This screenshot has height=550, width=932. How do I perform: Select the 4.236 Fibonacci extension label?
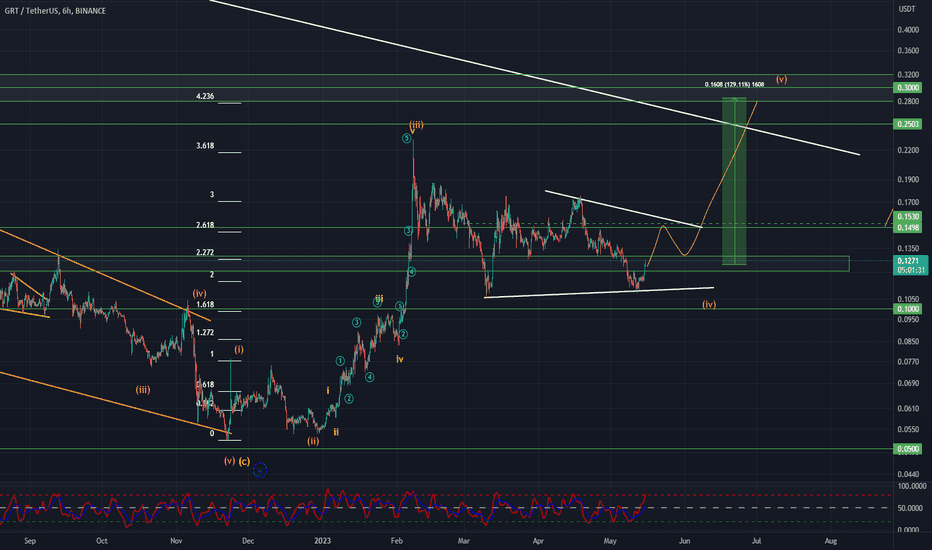coord(205,96)
